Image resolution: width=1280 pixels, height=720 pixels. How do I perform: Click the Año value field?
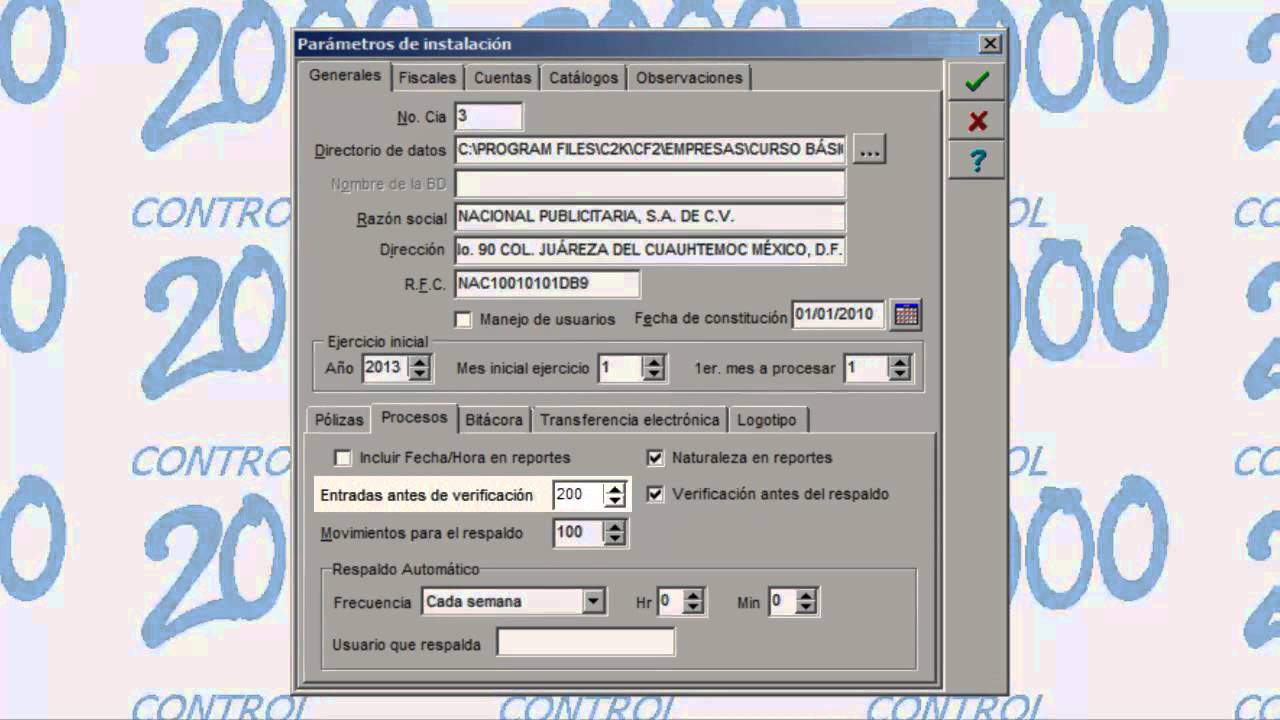[386, 368]
